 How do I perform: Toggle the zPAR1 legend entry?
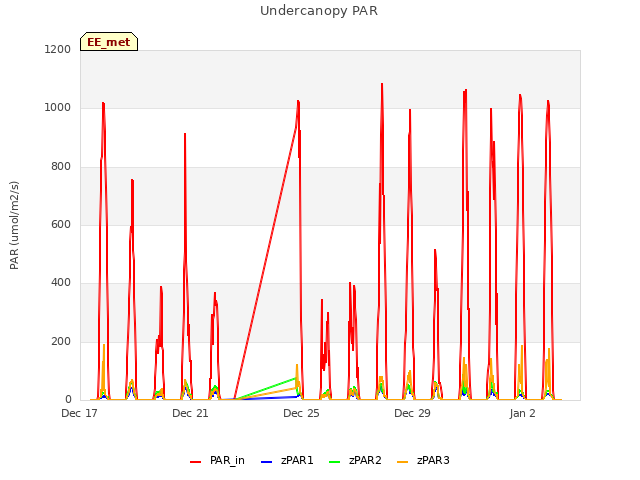point(287,460)
